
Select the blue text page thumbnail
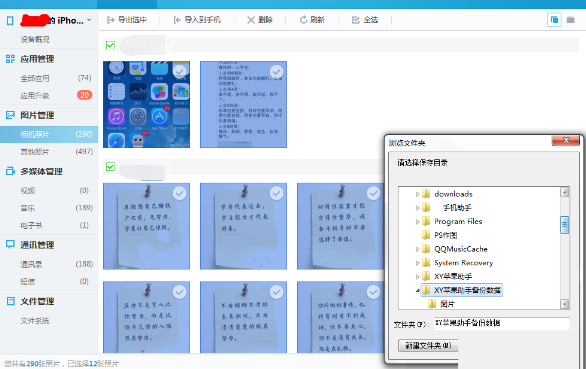tap(243, 104)
